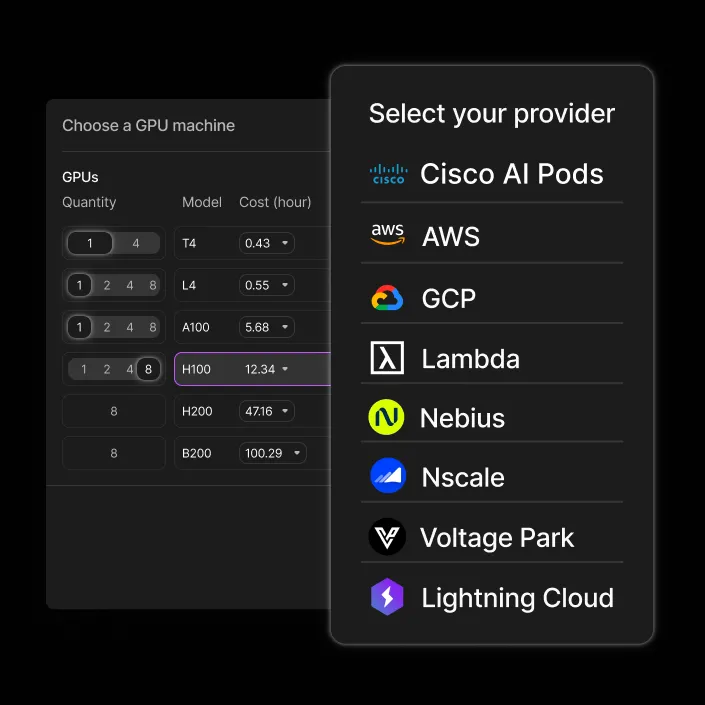Choose Voltage Park as provider
The width and height of the screenshot is (705, 705).
point(492,537)
